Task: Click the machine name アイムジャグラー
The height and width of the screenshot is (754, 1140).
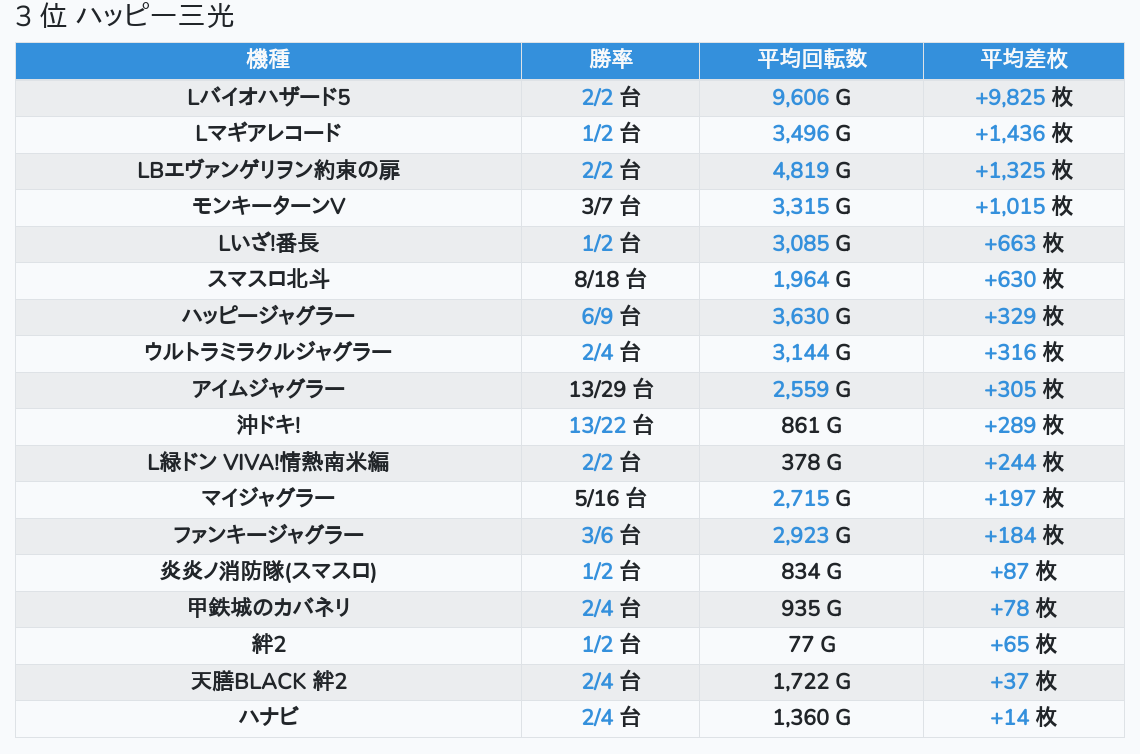Action: pyautogui.click(x=268, y=390)
